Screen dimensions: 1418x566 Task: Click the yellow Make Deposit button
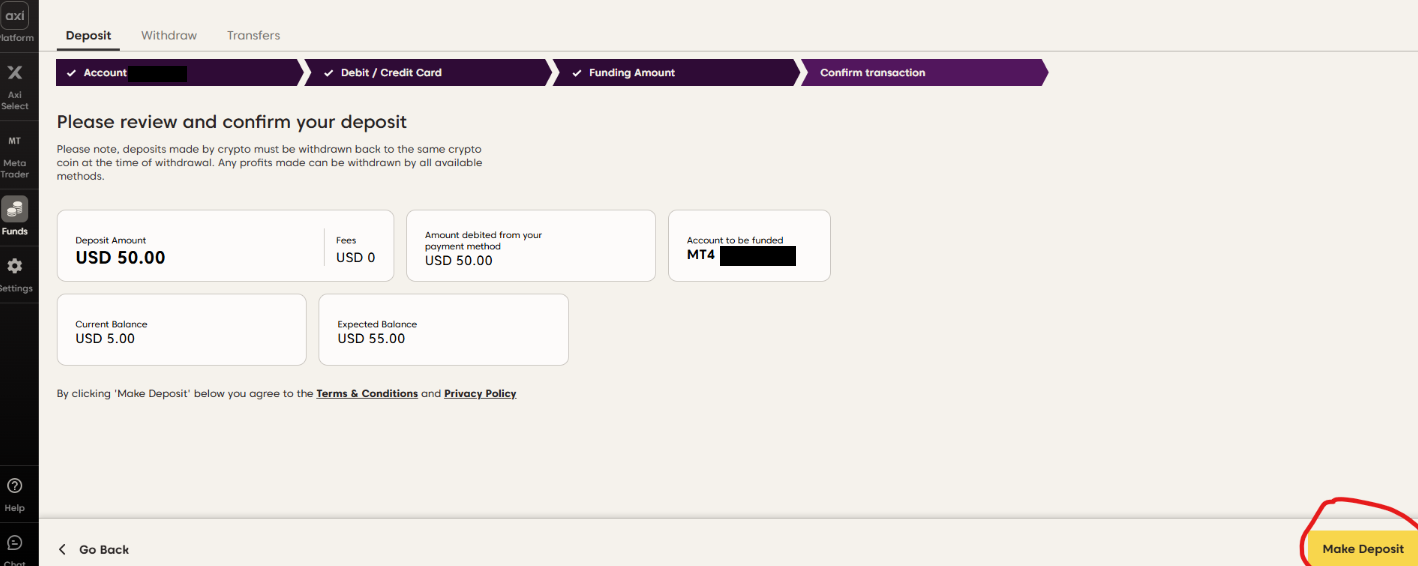coord(1362,549)
